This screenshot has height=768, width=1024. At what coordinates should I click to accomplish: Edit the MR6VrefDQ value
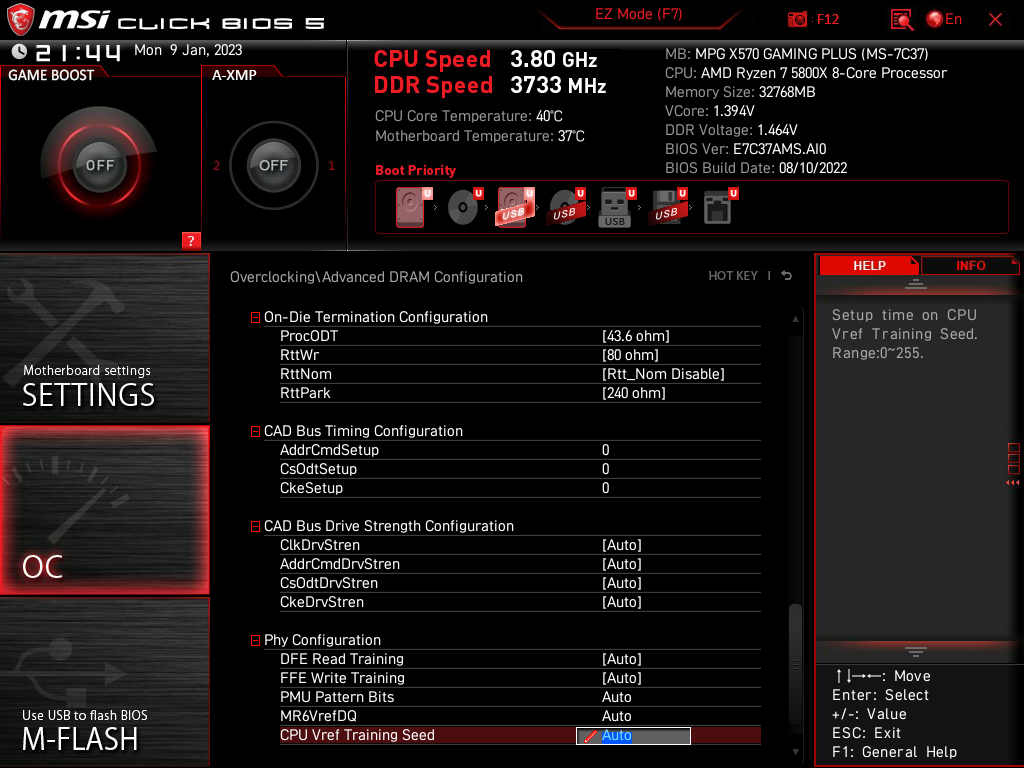616,716
